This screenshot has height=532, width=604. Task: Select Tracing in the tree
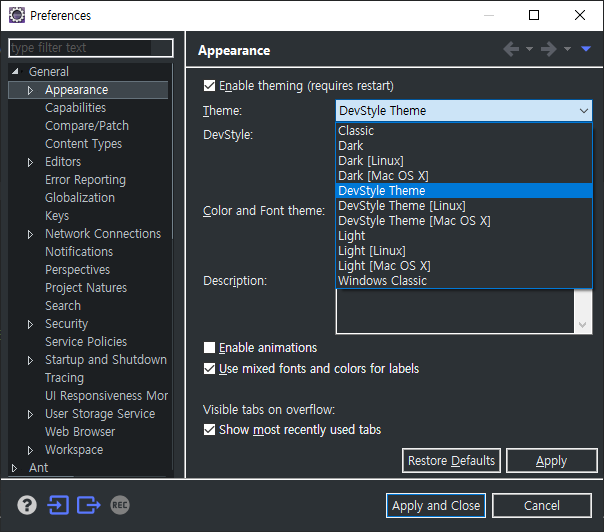click(x=64, y=378)
